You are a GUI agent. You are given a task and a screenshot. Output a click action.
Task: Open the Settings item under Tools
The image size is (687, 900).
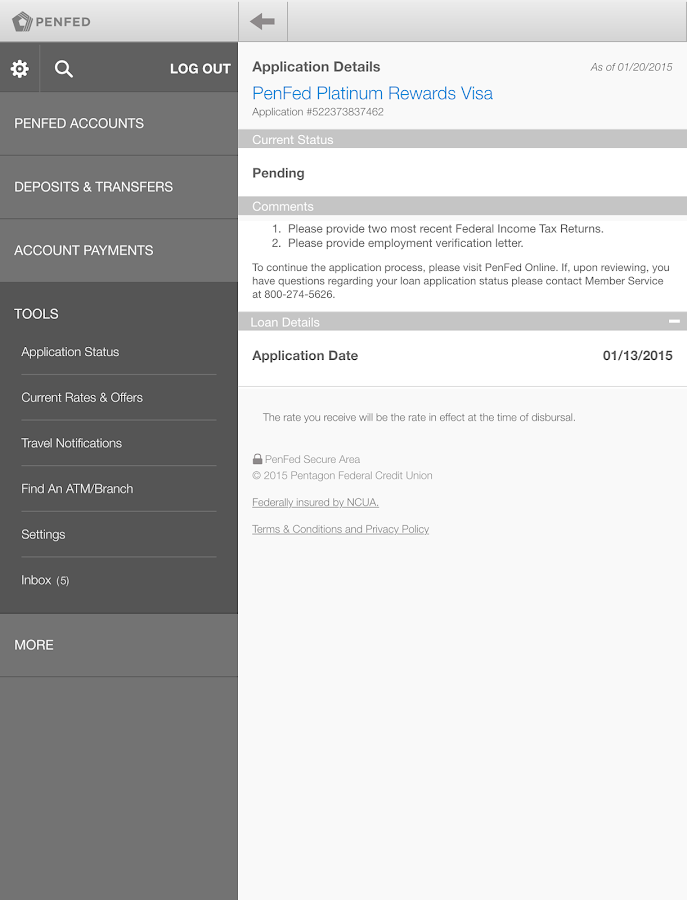[43, 535]
